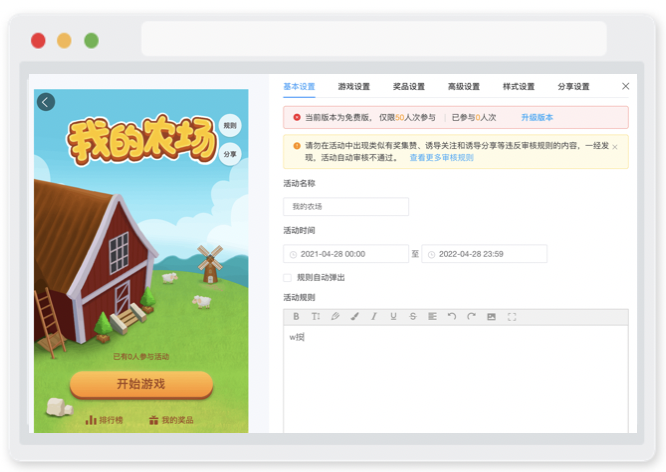Screen dimensions: 666x472
Task: Click the undo icon in editor
Action: pyautogui.click(x=452, y=317)
